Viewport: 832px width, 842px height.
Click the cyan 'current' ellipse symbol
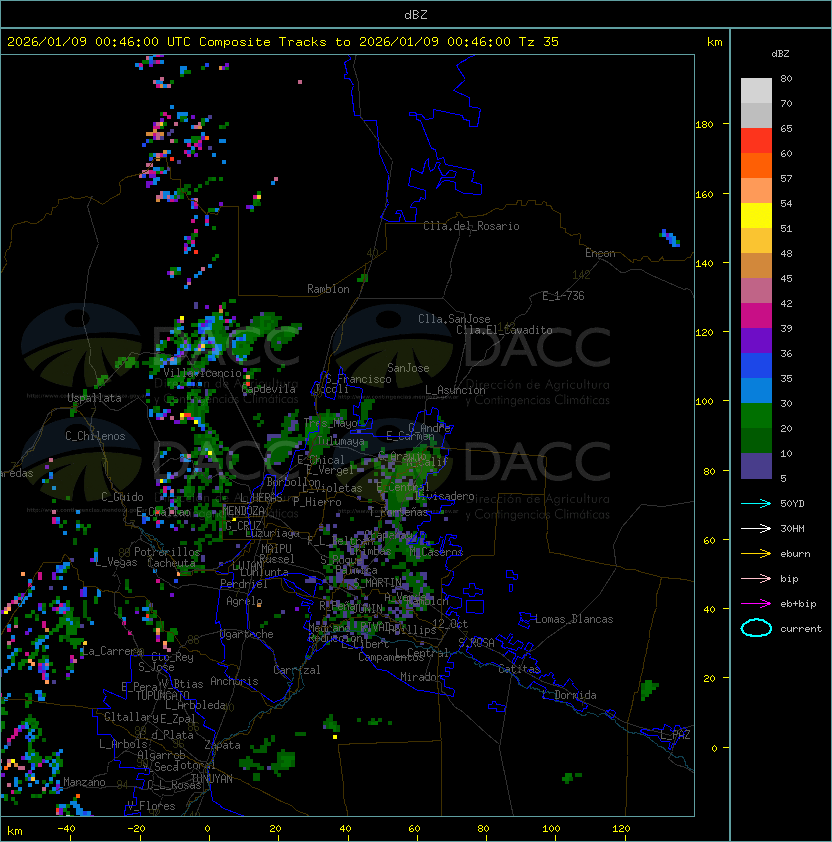(x=756, y=628)
